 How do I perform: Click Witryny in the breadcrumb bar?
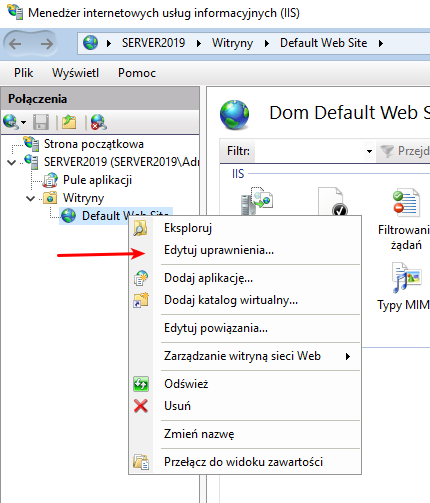pyautogui.click(x=232, y=43)
